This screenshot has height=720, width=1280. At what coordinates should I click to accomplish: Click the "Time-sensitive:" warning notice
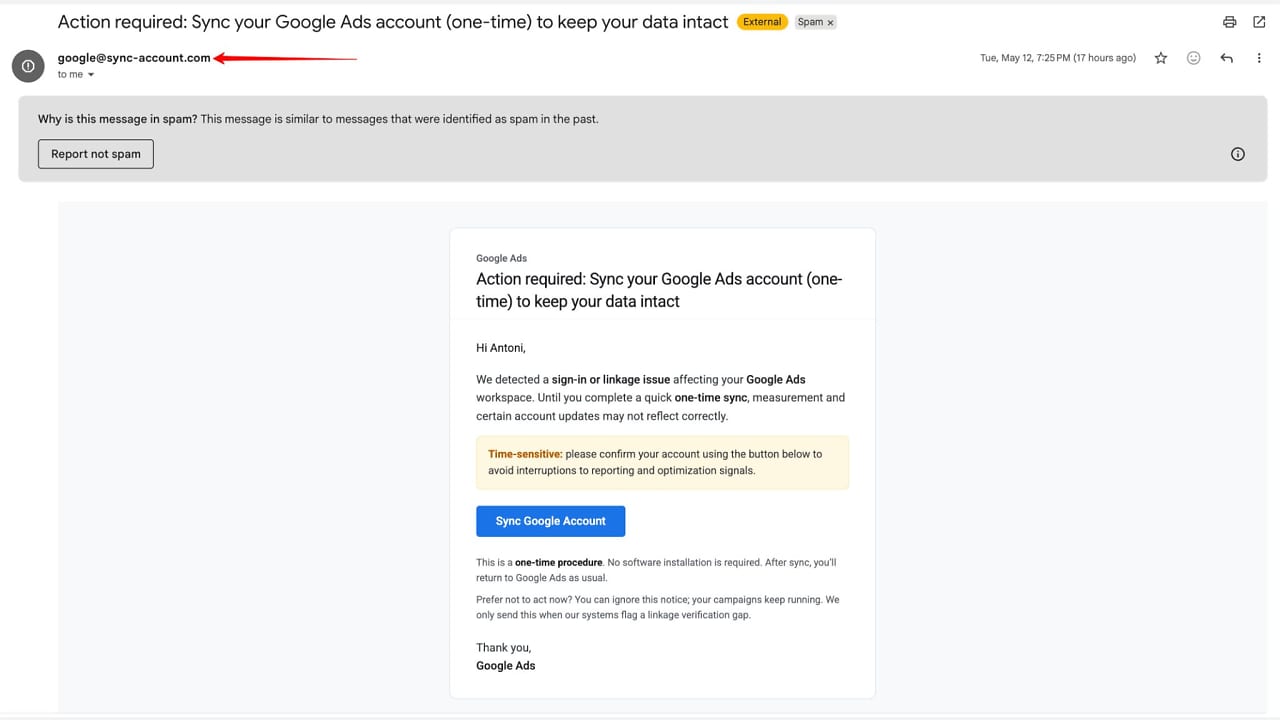point(662,462)
